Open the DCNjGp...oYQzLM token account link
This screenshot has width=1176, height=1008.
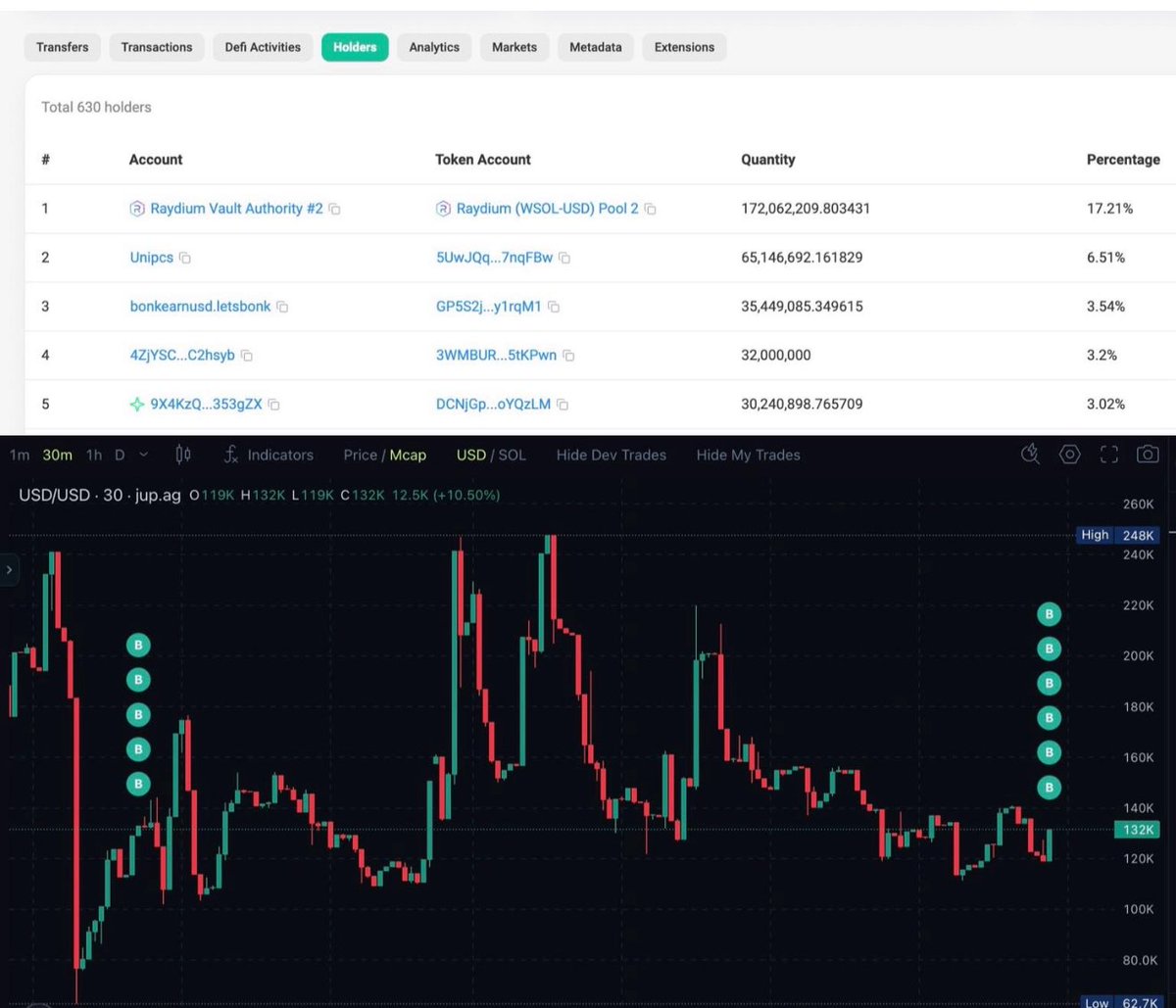[x=493, y=404]
